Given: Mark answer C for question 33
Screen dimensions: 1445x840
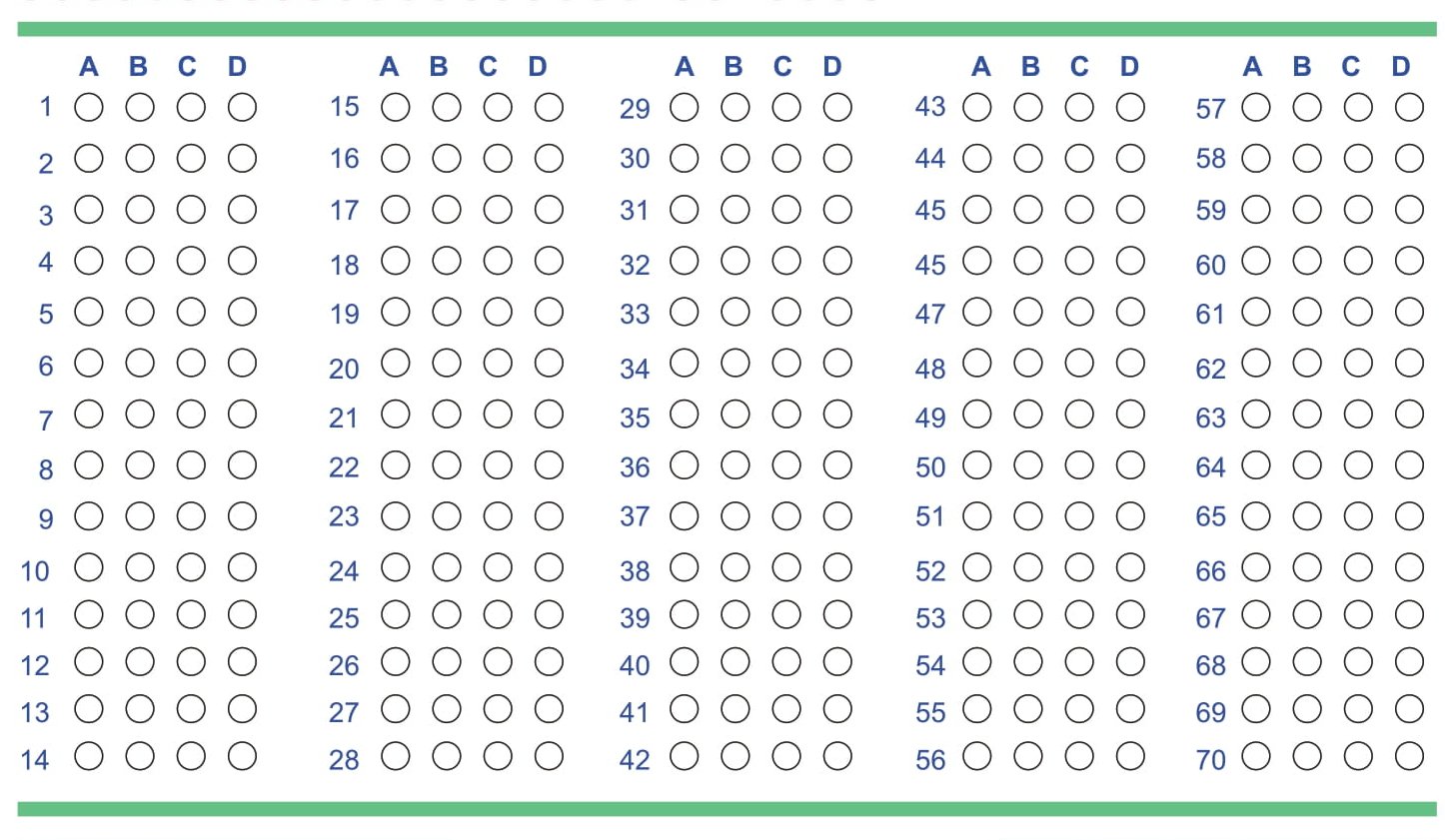Looking at the screenshot, I should coord(786,311).
